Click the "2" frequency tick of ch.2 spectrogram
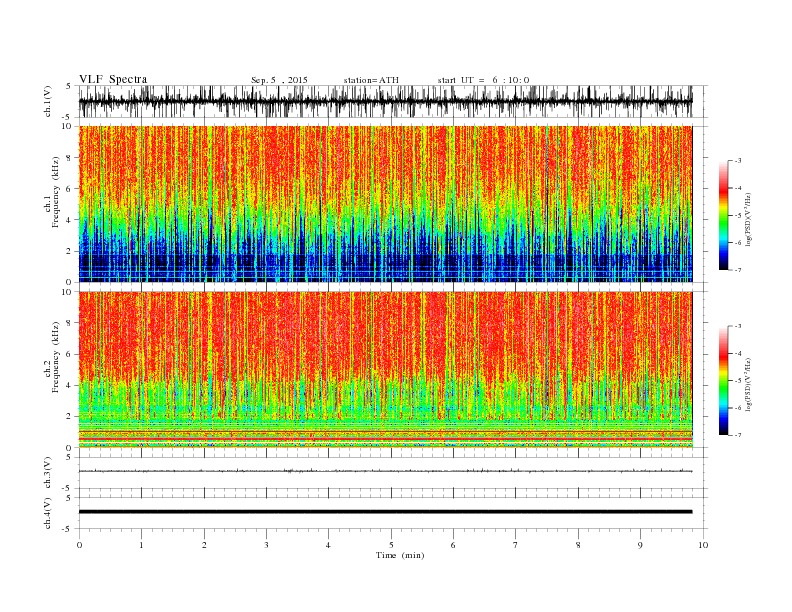This screenshot has width=792, height=612. point(70,417)
